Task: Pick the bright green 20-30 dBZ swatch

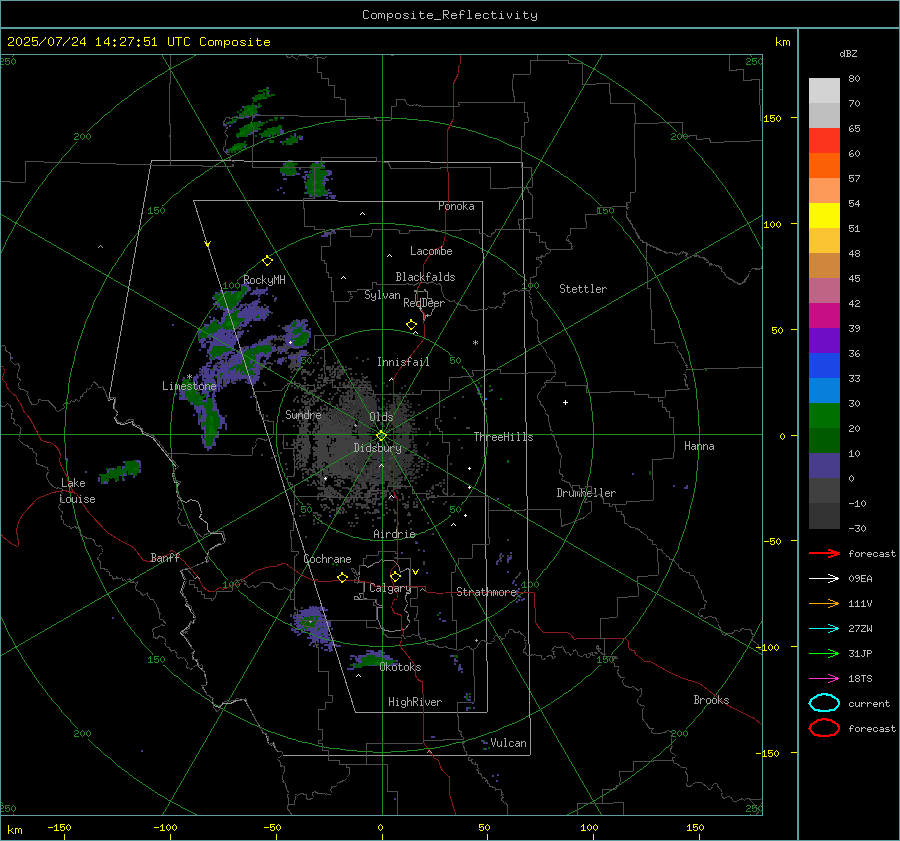Action: click(x=824, y=416)
